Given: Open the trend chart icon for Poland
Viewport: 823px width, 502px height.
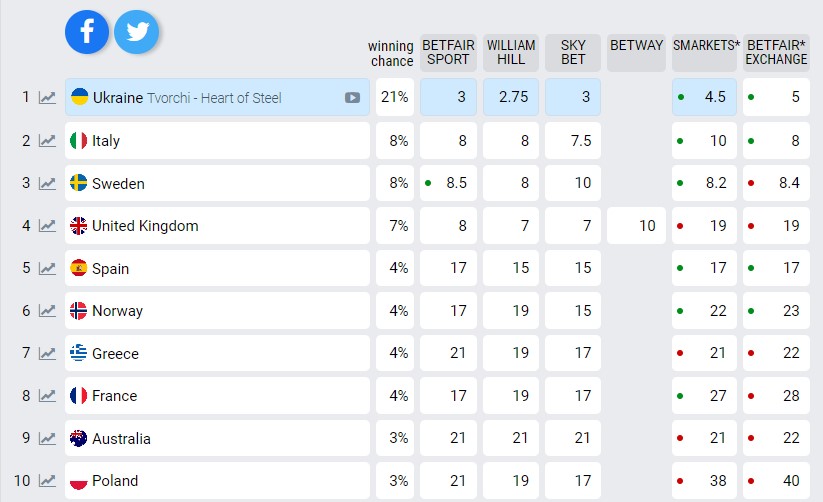Looking at the screenshot, I should tap(47, 481).
